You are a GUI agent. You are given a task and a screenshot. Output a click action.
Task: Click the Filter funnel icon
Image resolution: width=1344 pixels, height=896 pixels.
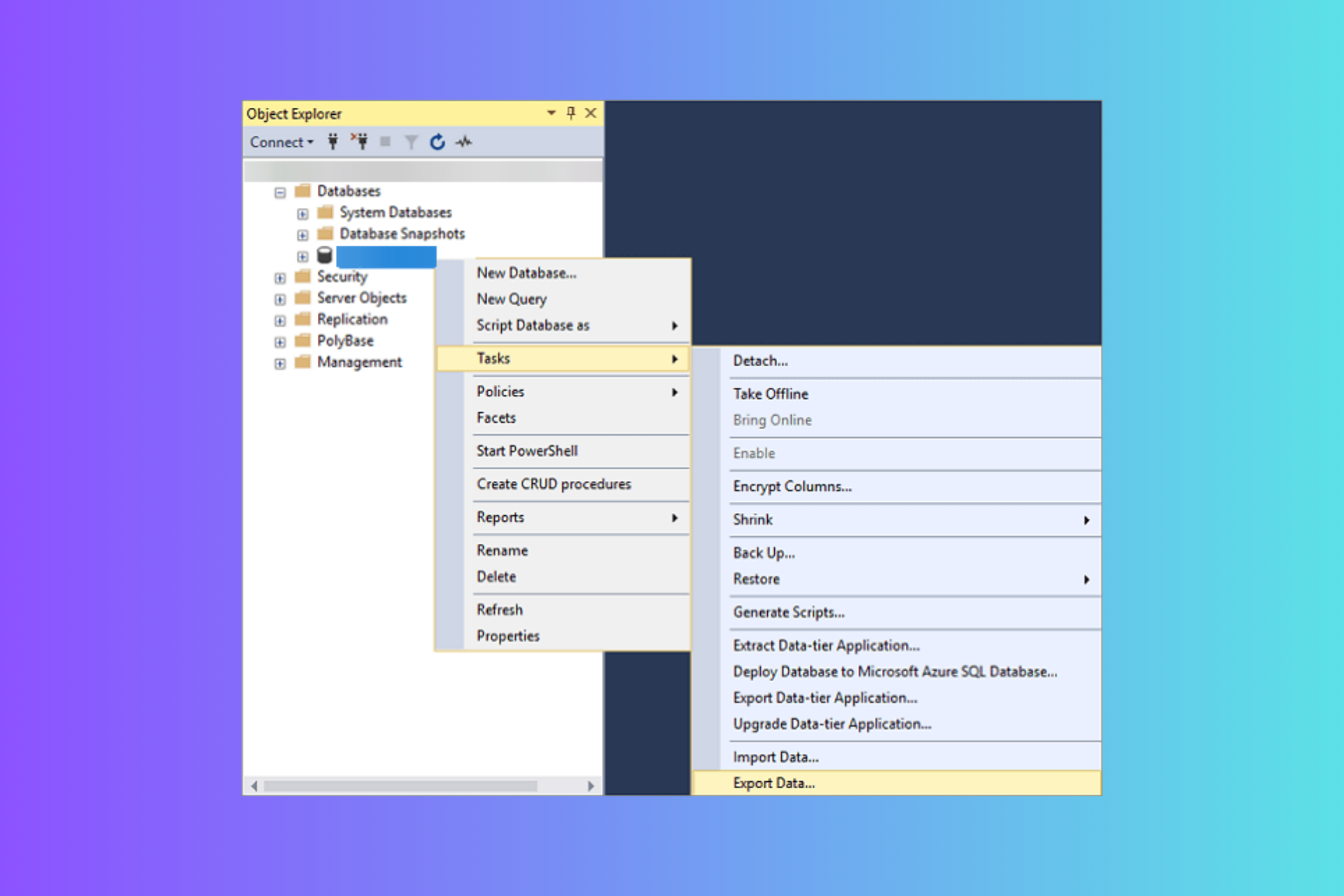(x=411, y=142)
